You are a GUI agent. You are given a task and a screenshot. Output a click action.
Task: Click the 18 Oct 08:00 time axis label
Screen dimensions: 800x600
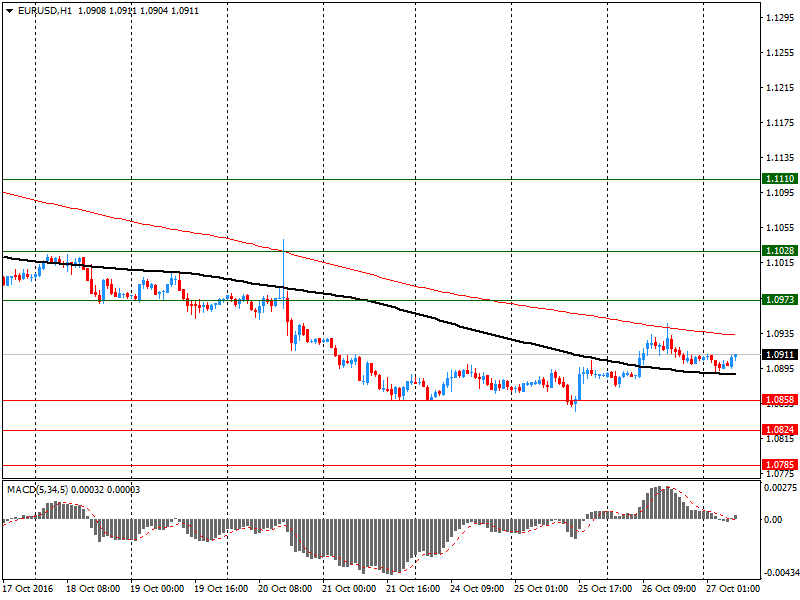click(x=93, y=589)
